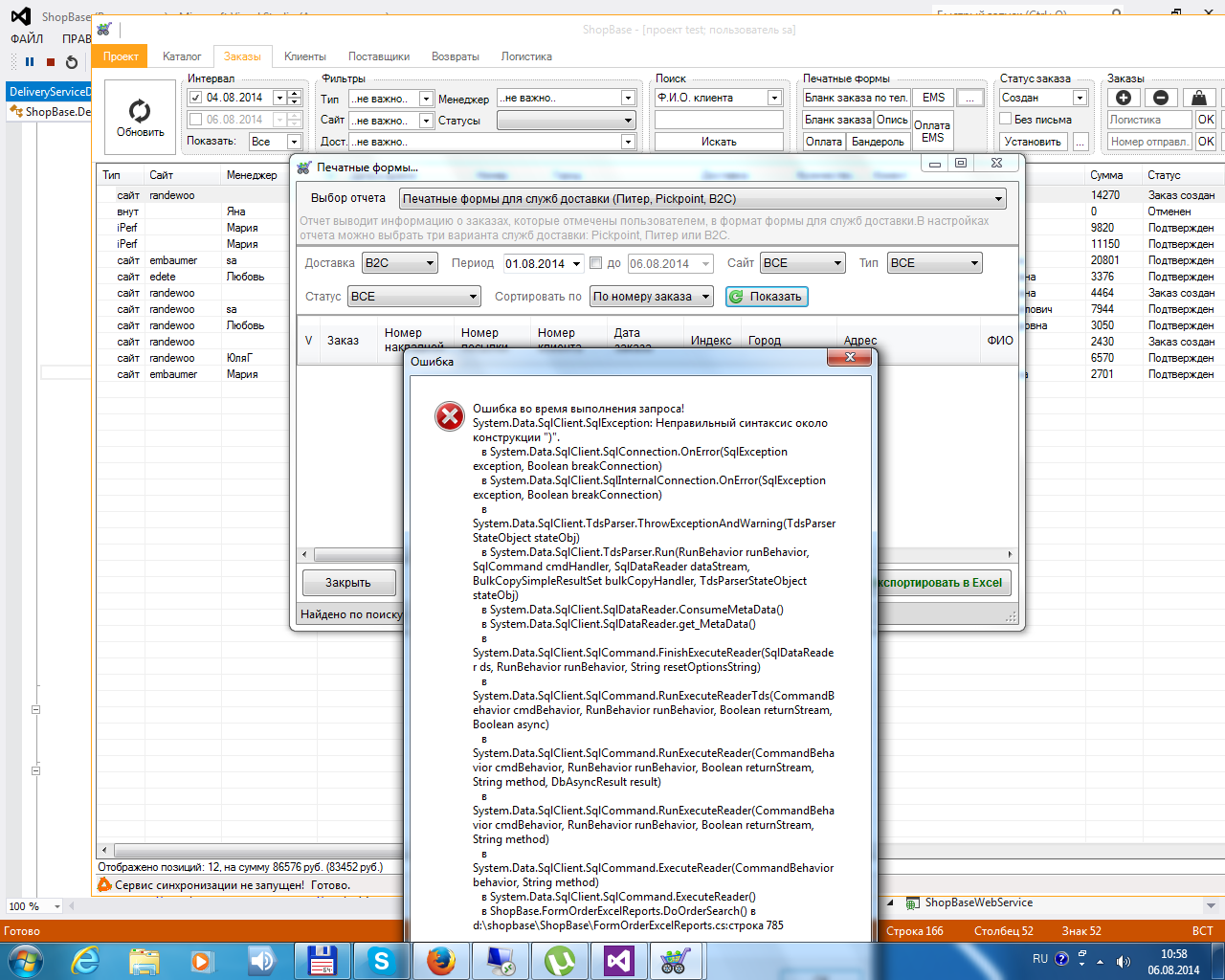
Task: Switch to ShopBase cart icon on the taskbar
Action: pos(677,960)
